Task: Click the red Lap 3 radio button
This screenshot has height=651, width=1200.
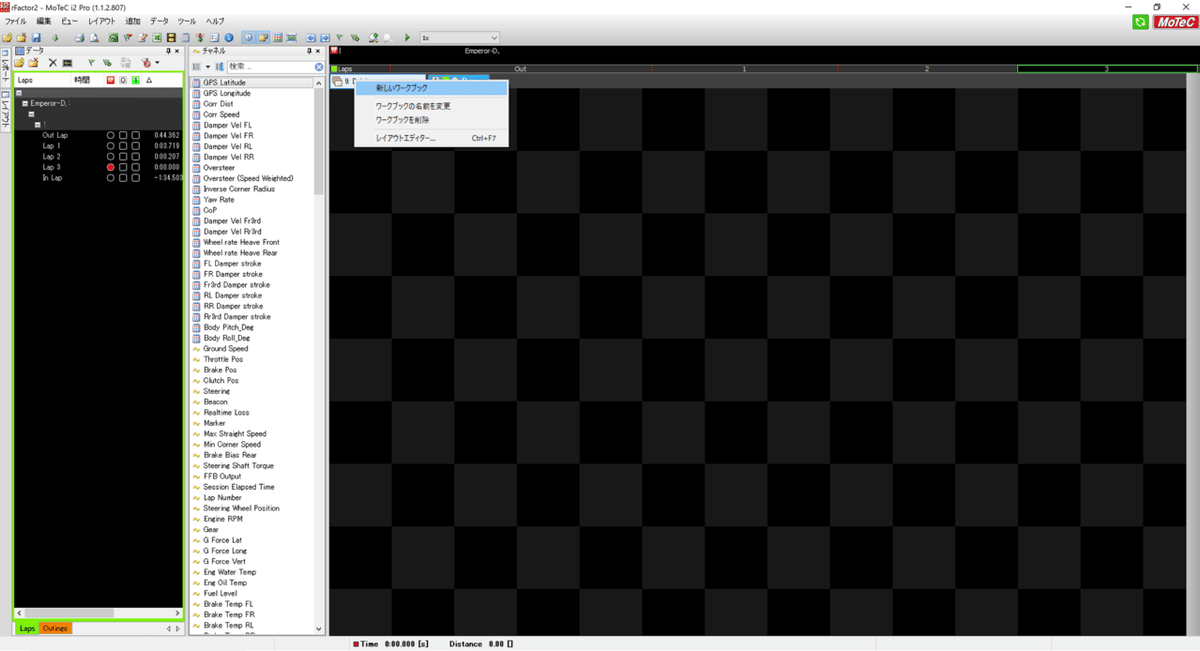Action: [111, 168]
